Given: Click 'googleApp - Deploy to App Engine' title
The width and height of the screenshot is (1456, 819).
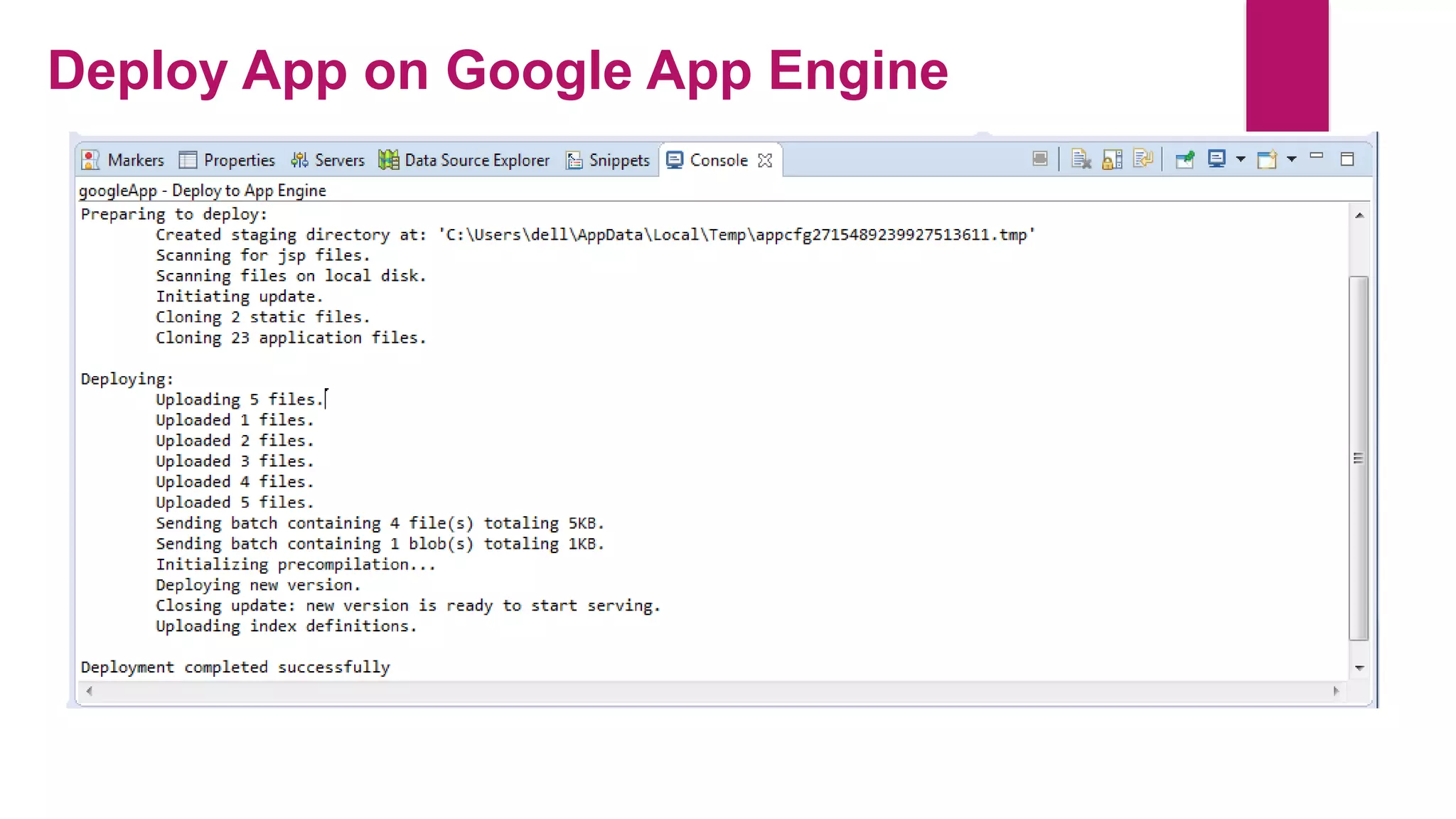Looking at the screenshot, I should pos(203,191).
